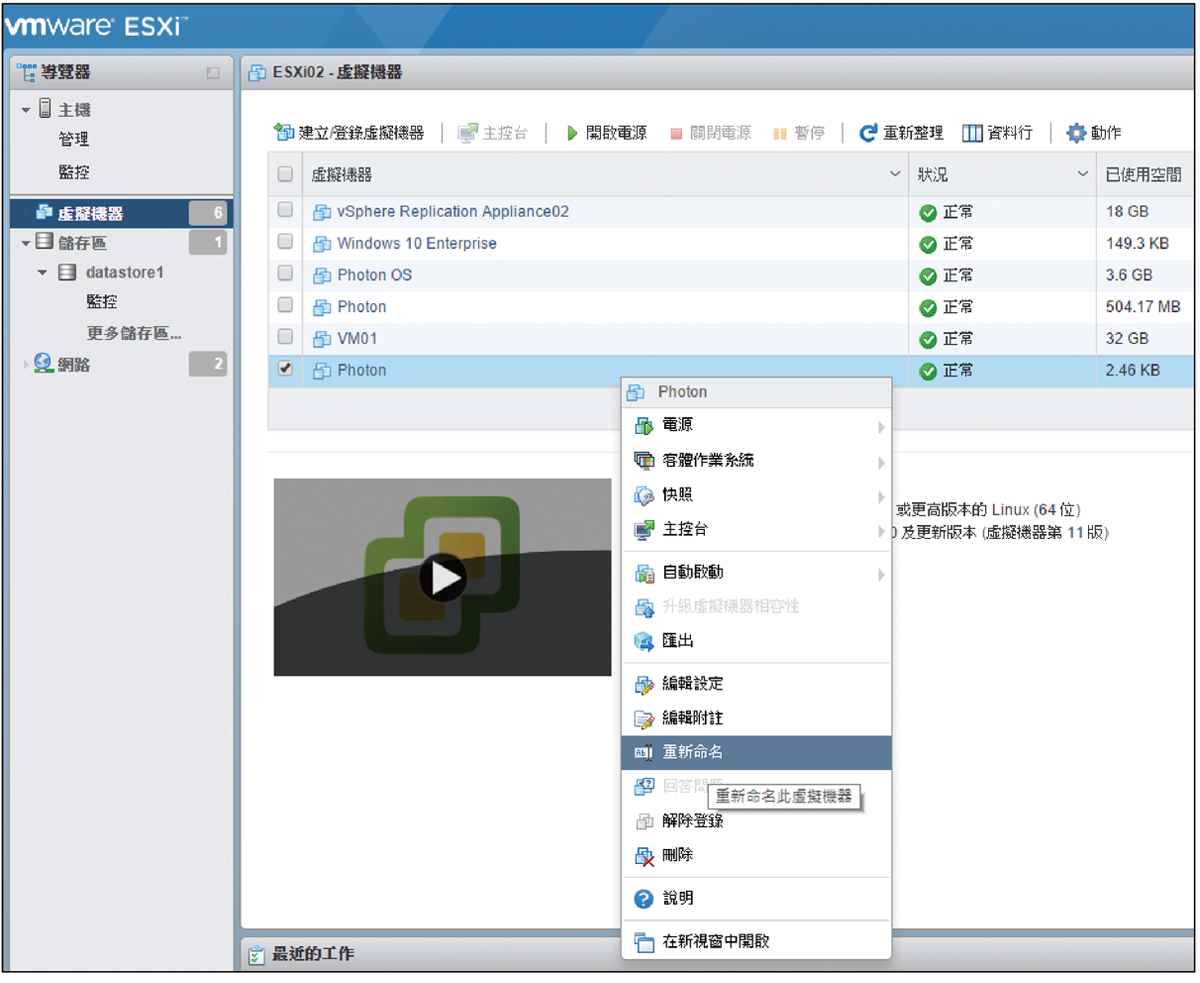Open the Windows 10 Enterprise VM link
The width and height of the screenshot is (1200, 983).
(x=417, y=243)
